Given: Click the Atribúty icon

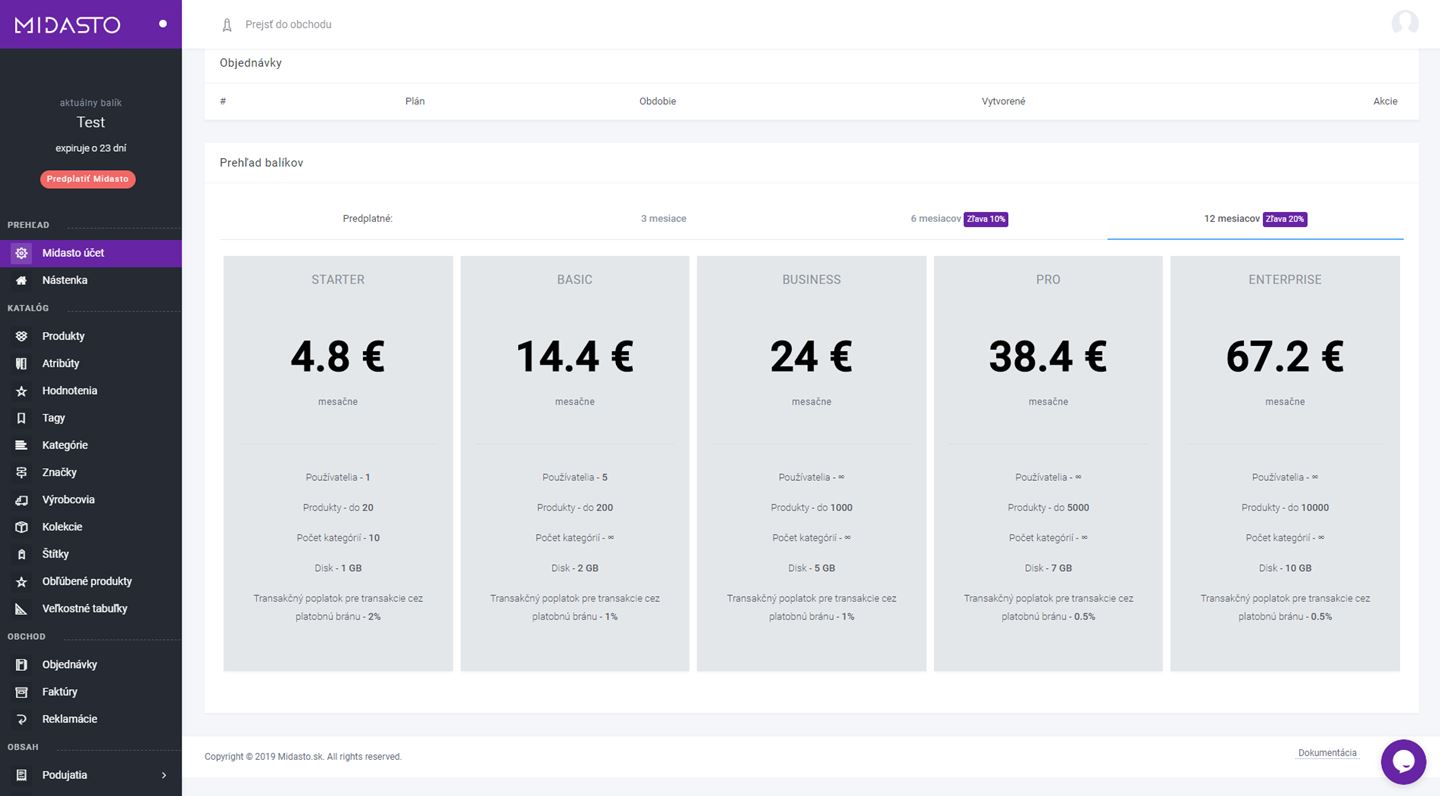Looking at the screenshot, I should tap(21, 364).
